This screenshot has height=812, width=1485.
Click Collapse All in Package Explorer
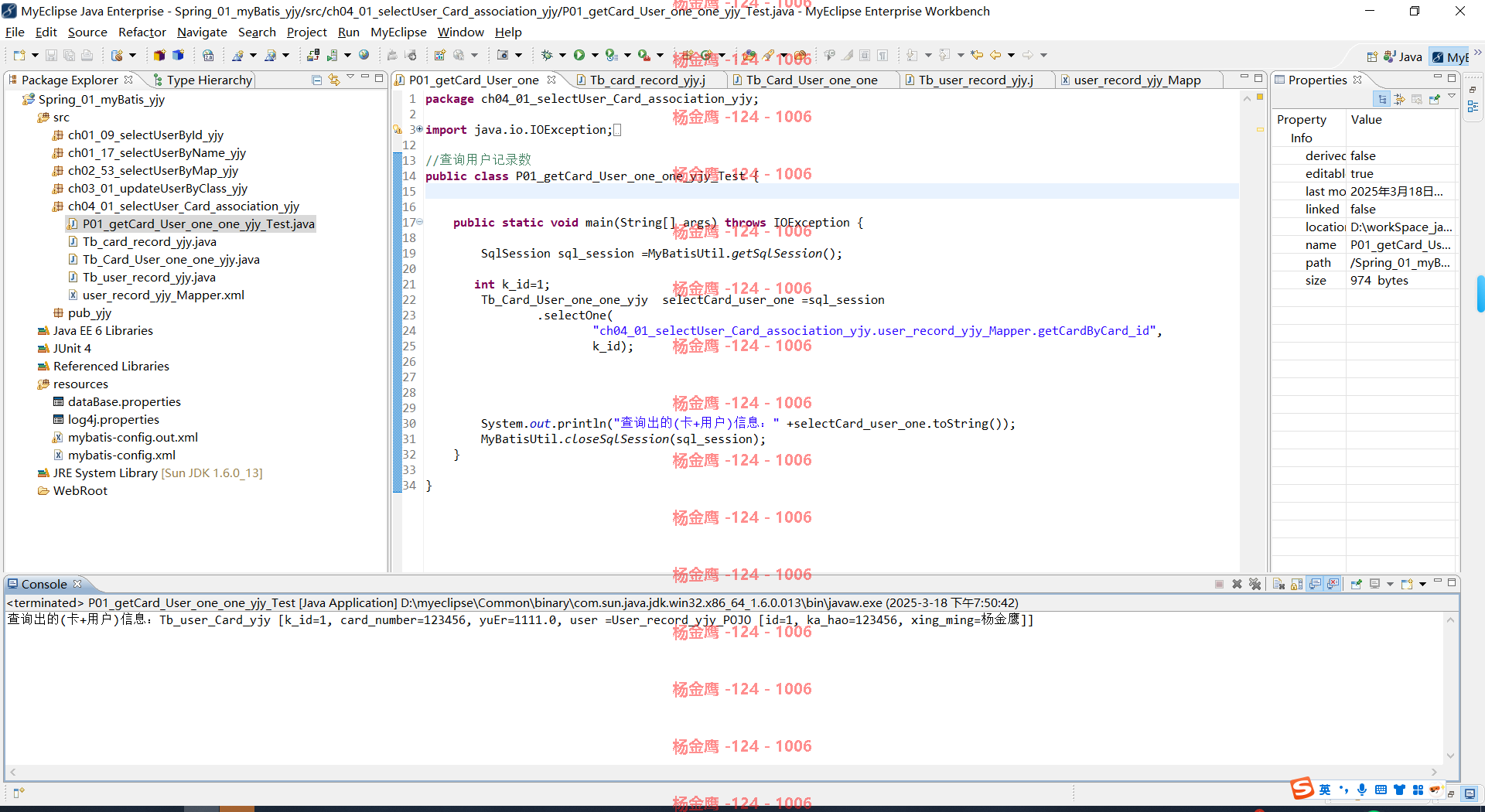coord(316,80)
